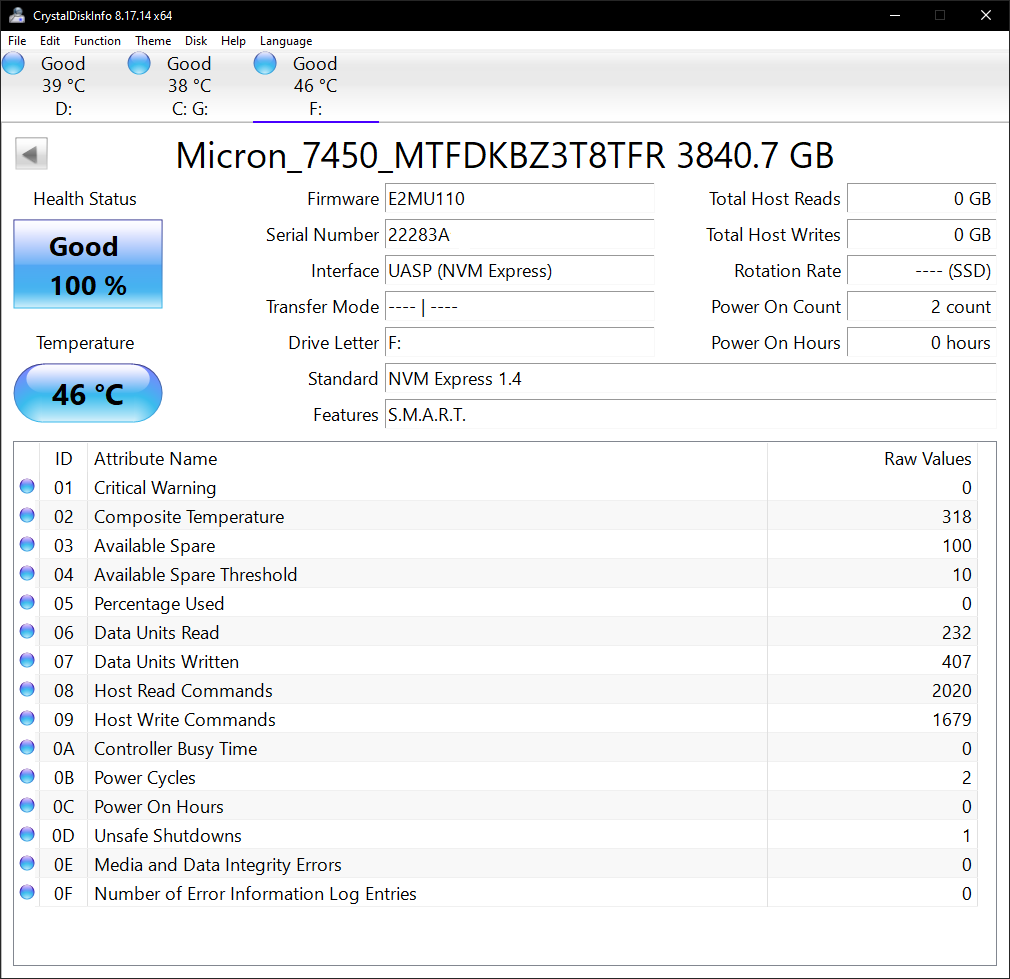Click the Attribute Name column header
Viewport: 1010px width, 979px height.
coord(427,459)
